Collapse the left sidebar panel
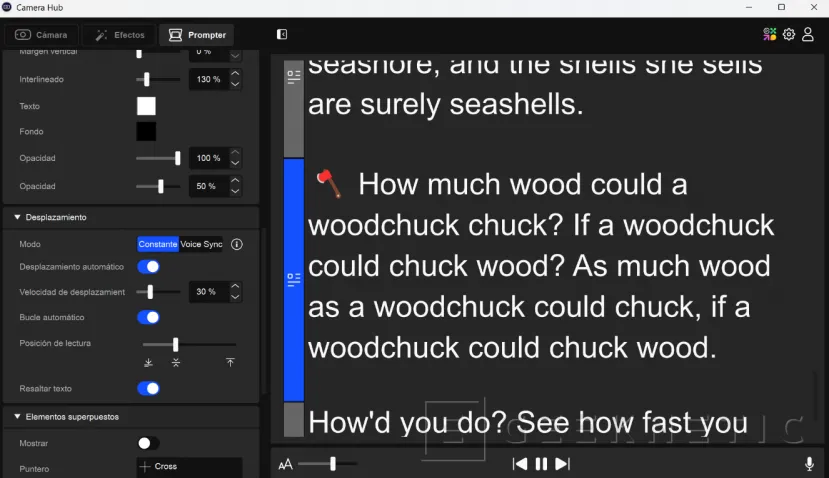This screenshot has height=478, width=829. (x=282, y=34)
